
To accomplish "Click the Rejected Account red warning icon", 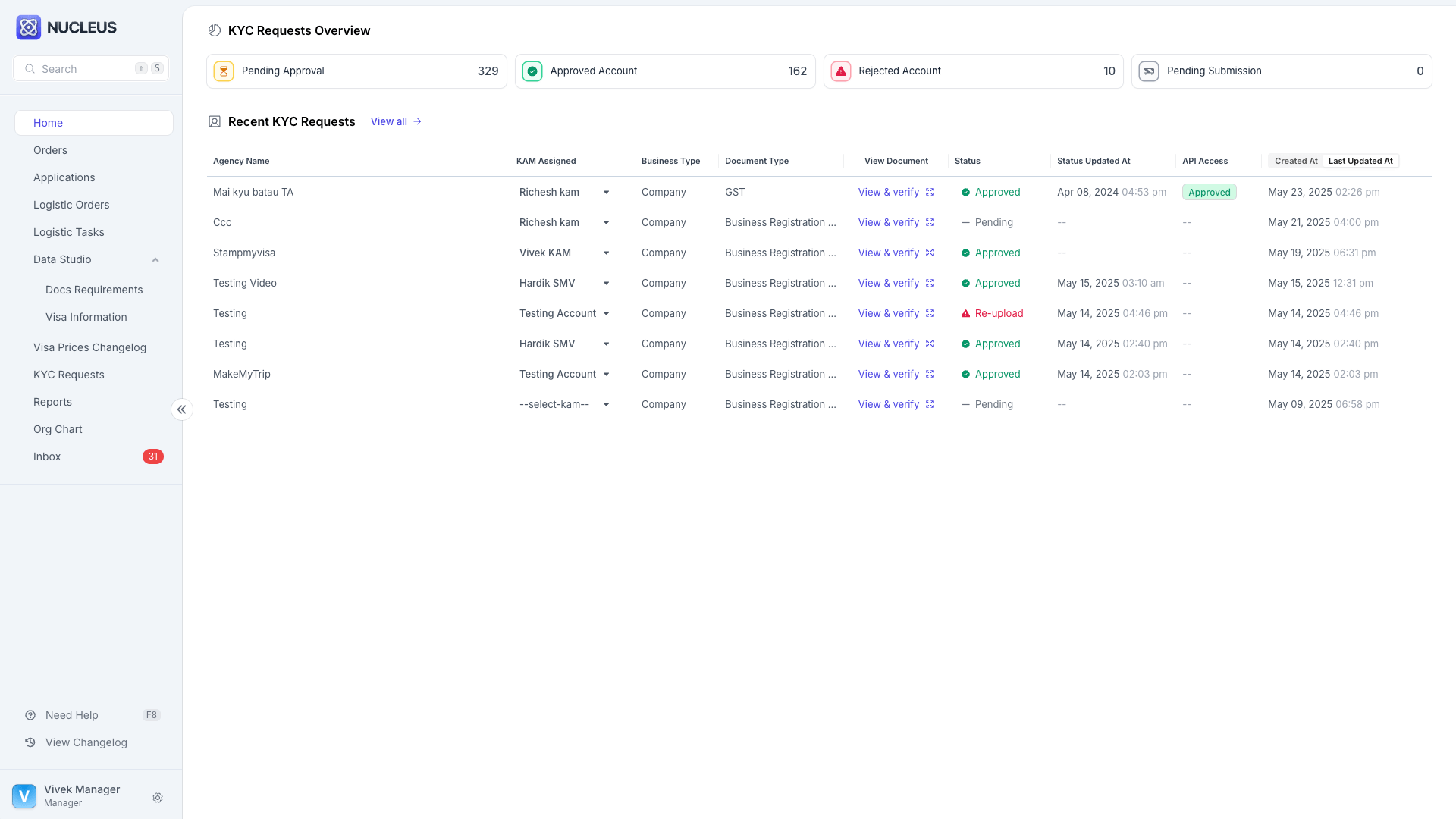I will (841, 71).
